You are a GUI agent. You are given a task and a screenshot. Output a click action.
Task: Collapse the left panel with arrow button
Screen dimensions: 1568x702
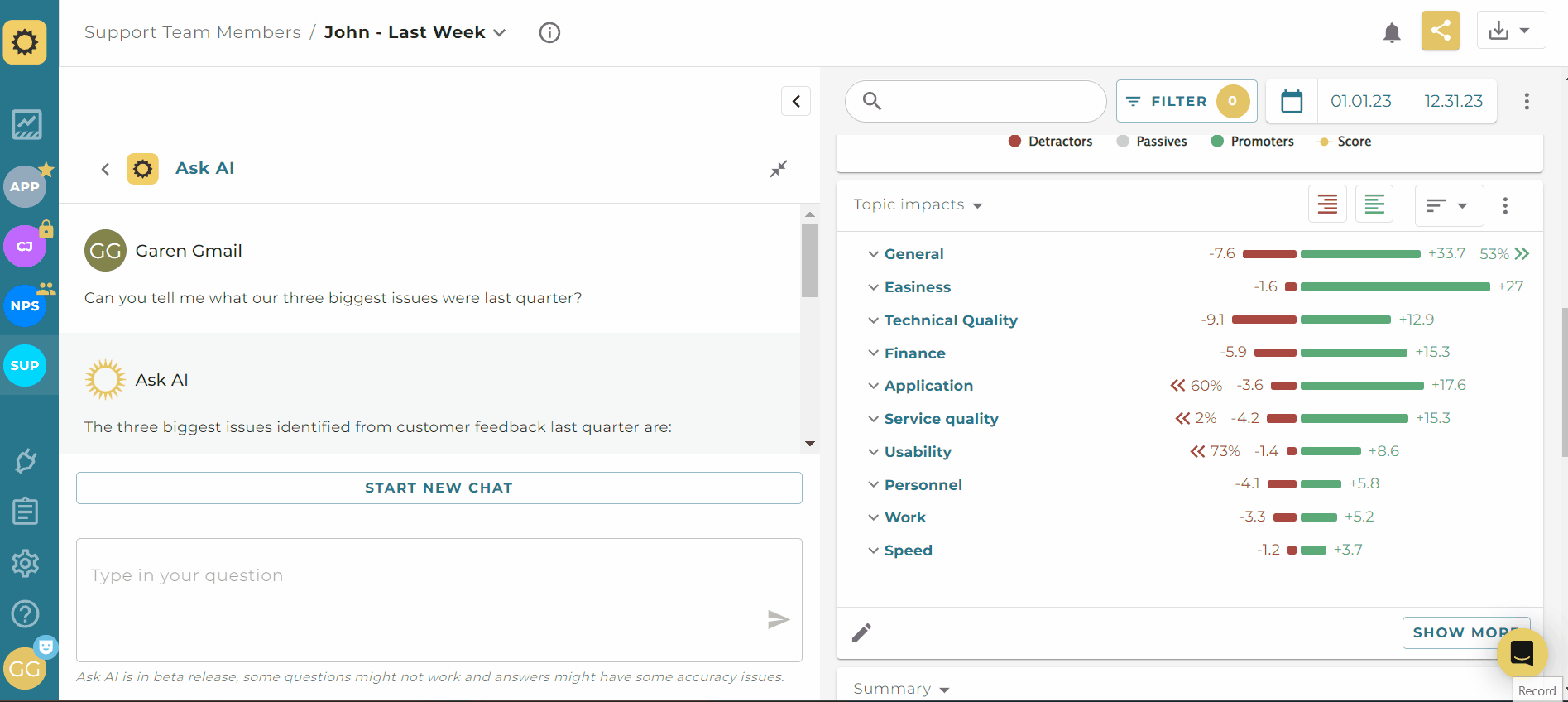pos(796,101)
